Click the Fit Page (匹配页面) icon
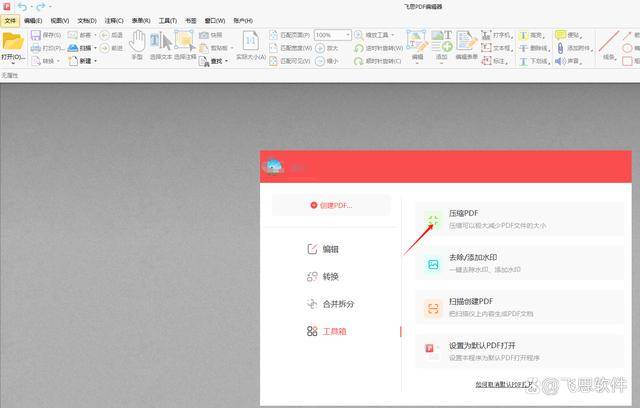Image resolution: width=640 pixels, height=408 pixels. coord(273,35)
